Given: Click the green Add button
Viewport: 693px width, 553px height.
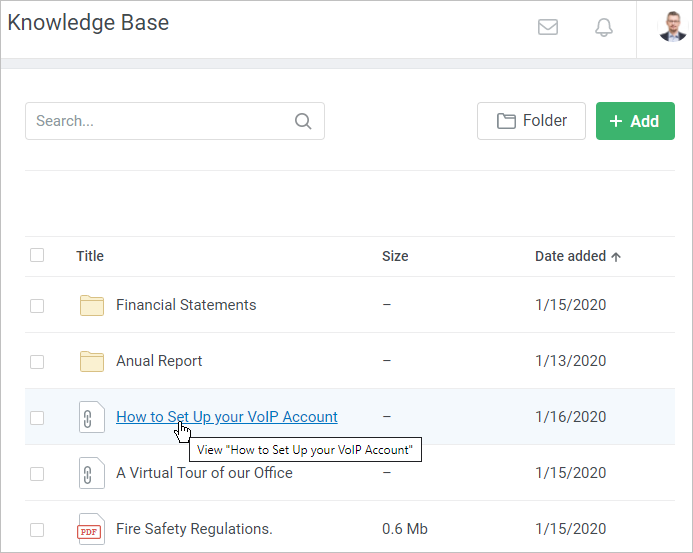Looking at the screenshot, I should pyautogui.click(x=635, y=121).
